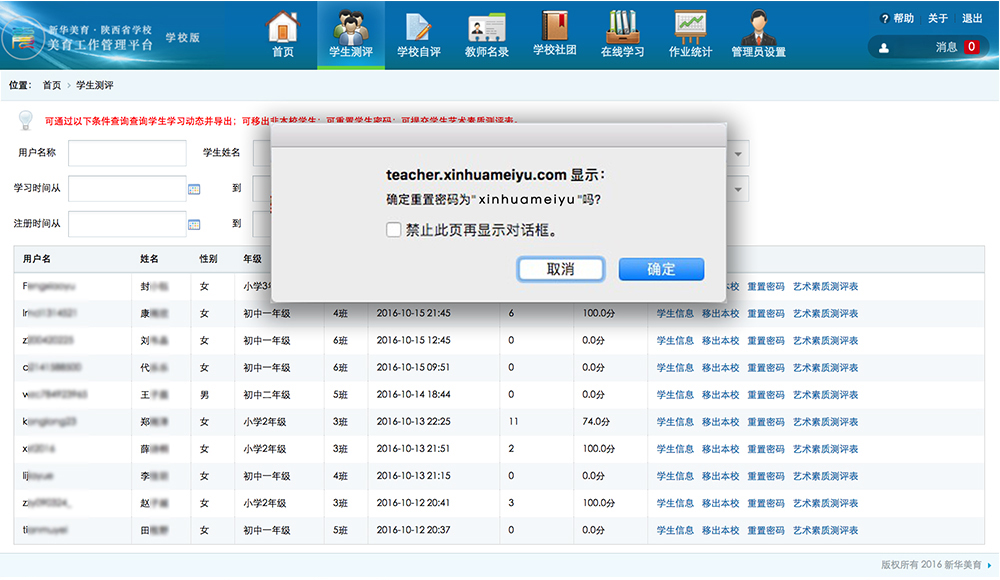Expand the upper dropdown arrow right of dialog
The width and height of the screenshot is (1000, 580).
739,154
